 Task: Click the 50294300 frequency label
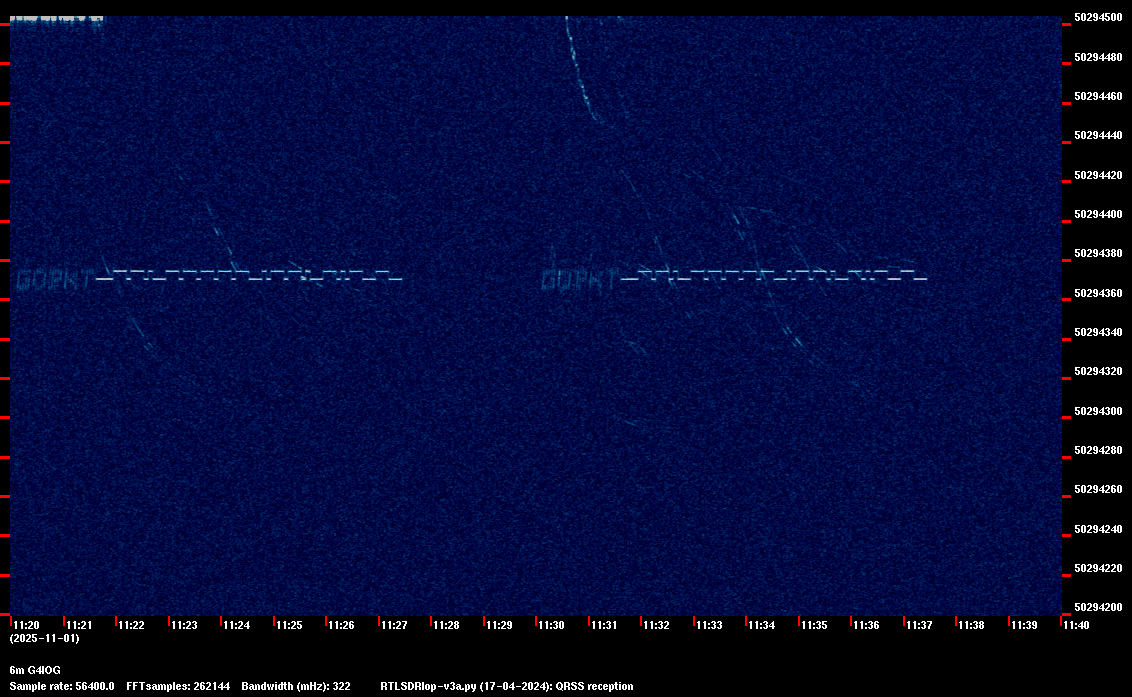coord(1098,411)
